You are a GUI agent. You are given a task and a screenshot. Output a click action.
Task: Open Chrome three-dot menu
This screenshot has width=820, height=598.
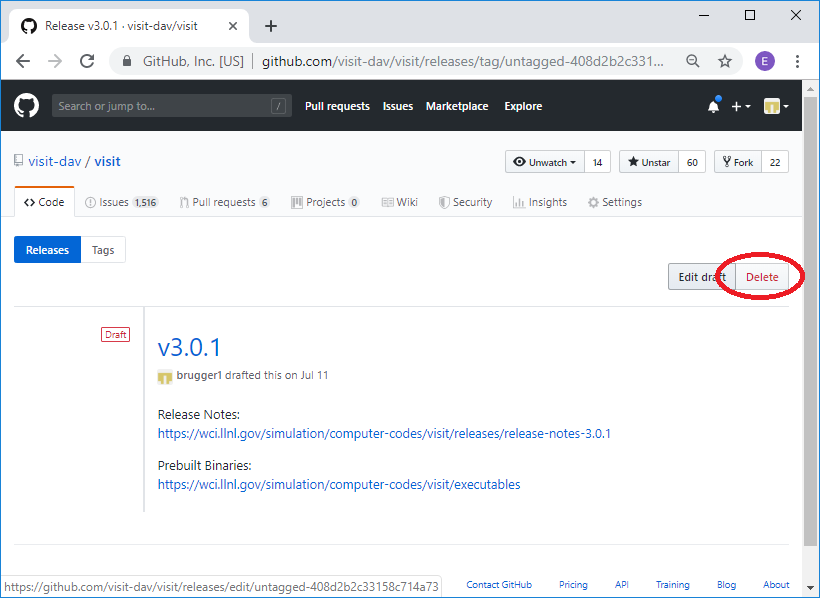pos(797,61)
